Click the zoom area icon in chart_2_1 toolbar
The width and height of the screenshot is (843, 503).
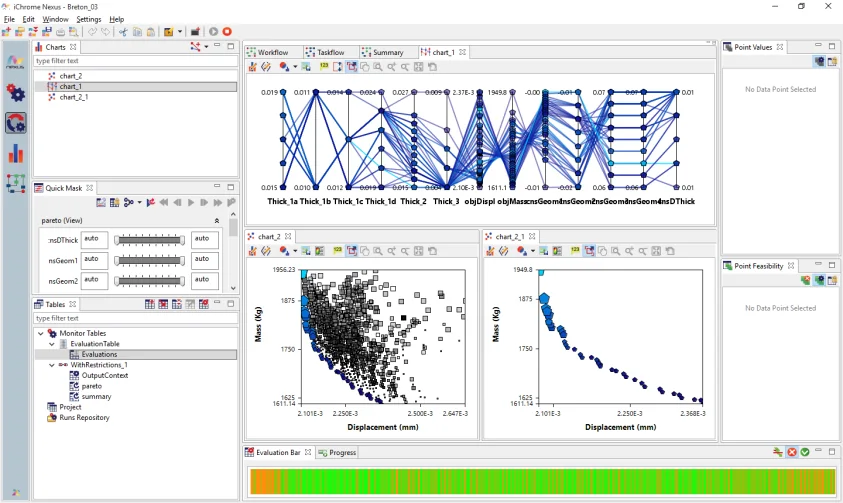pos(616,250)
